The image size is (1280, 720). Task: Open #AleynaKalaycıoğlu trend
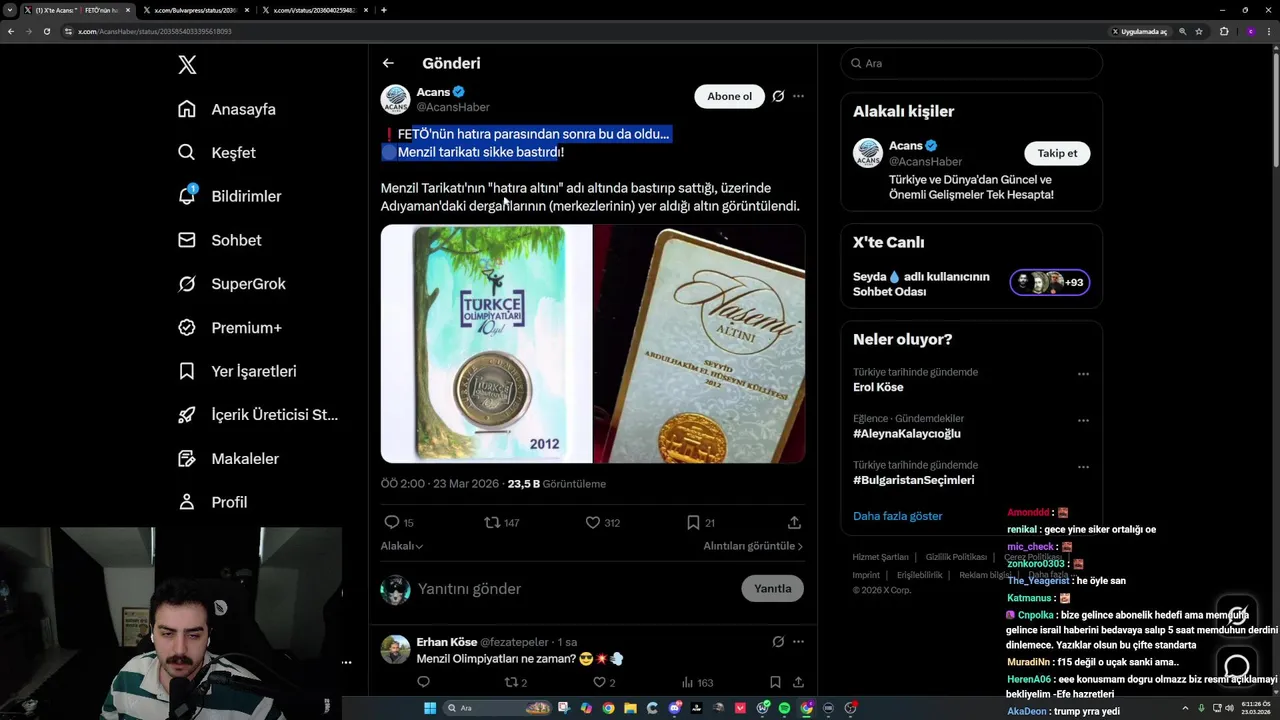pyautogui.click(x=907, y=433)
